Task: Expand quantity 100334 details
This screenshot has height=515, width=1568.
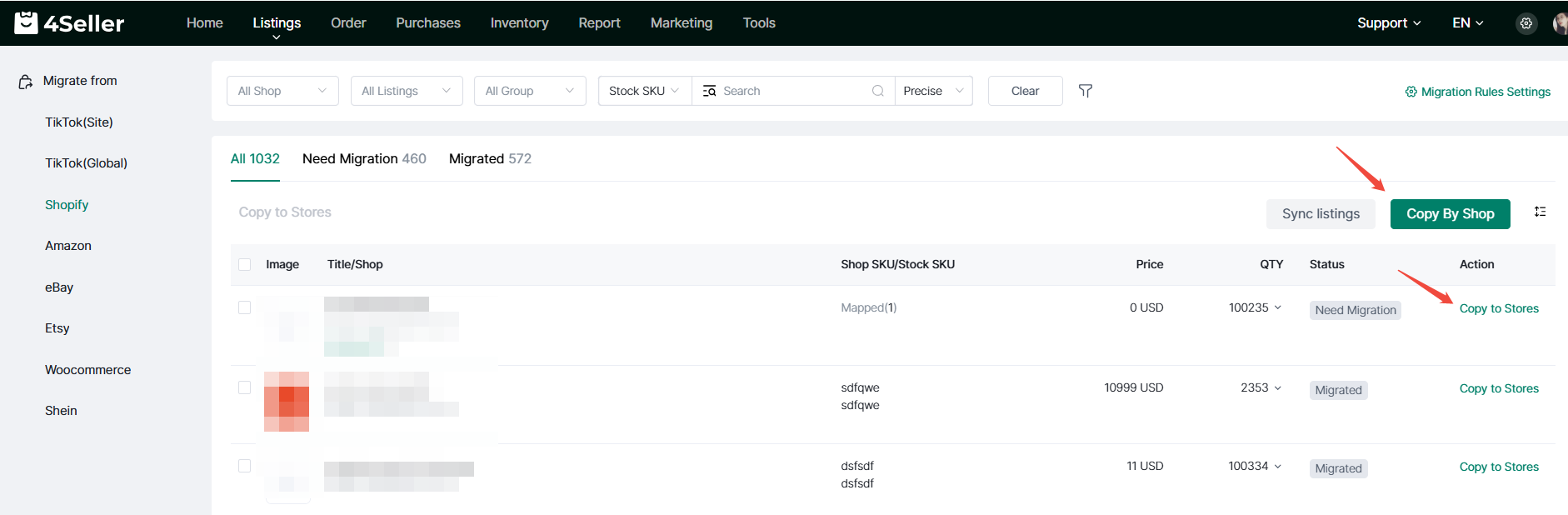Action: point(1278,467)
